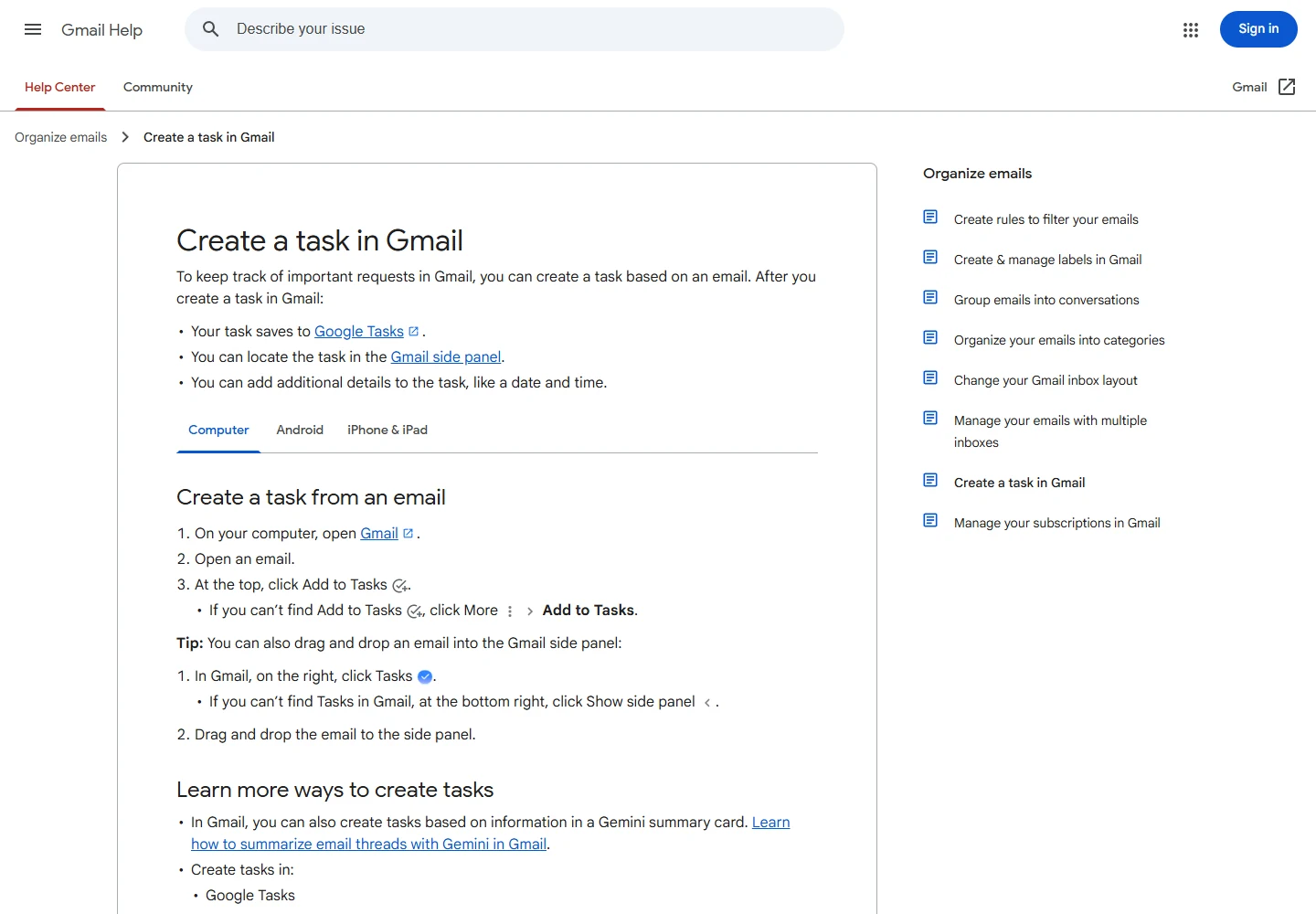The width and height of the screenshot is (1316, 914).
Task: Focus the Describe your issue search field
Action: (x=515, y=29)
